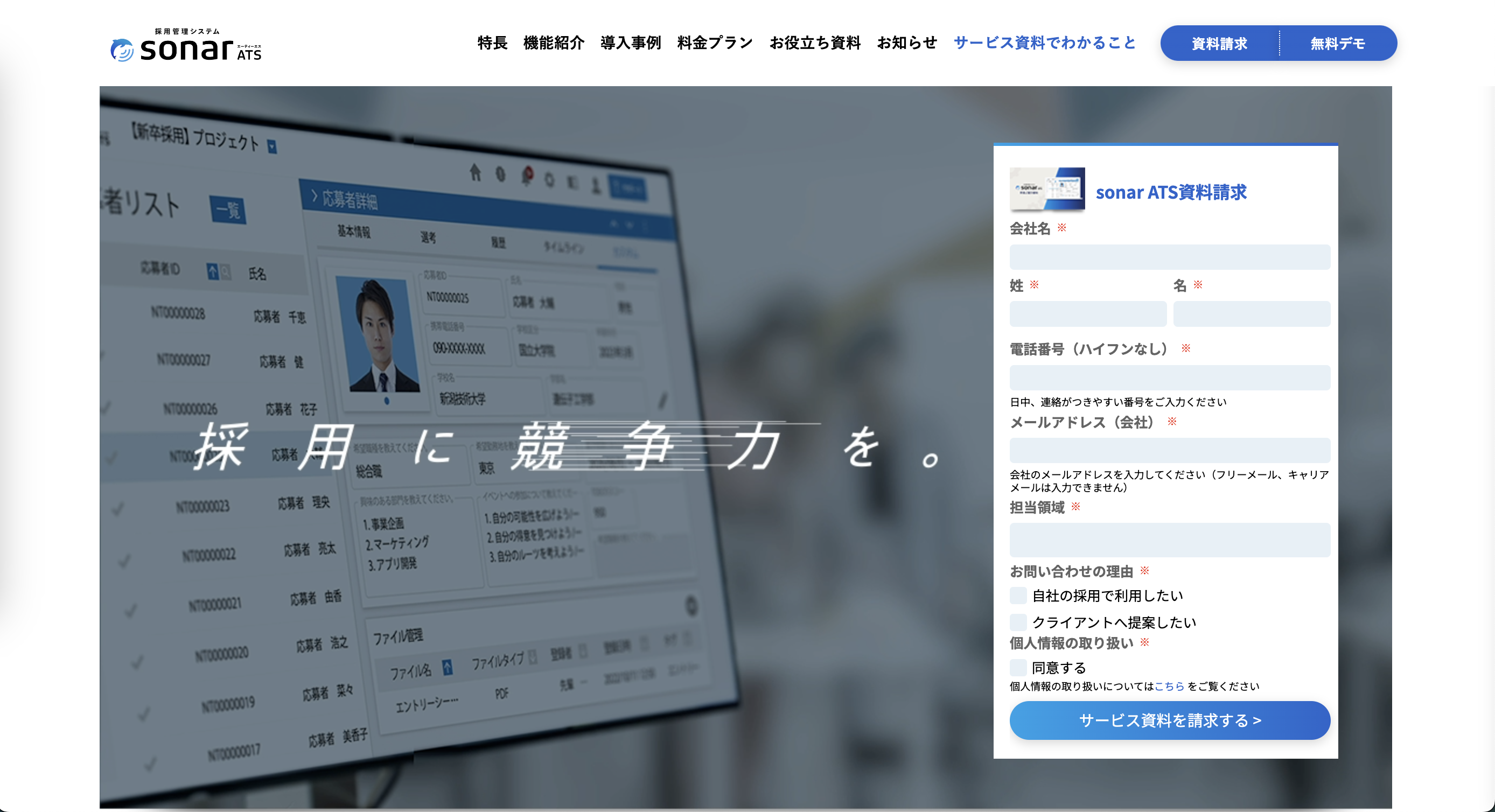The width and height of the screenshot is (1495, 812).
Task: Open 料金プラン in the navigation
Action: click(x=715, y=43)
